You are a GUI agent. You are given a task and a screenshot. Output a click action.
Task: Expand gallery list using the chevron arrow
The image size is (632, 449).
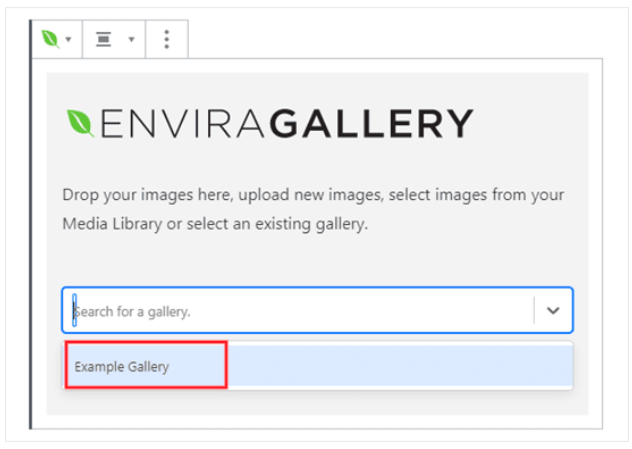553,310
